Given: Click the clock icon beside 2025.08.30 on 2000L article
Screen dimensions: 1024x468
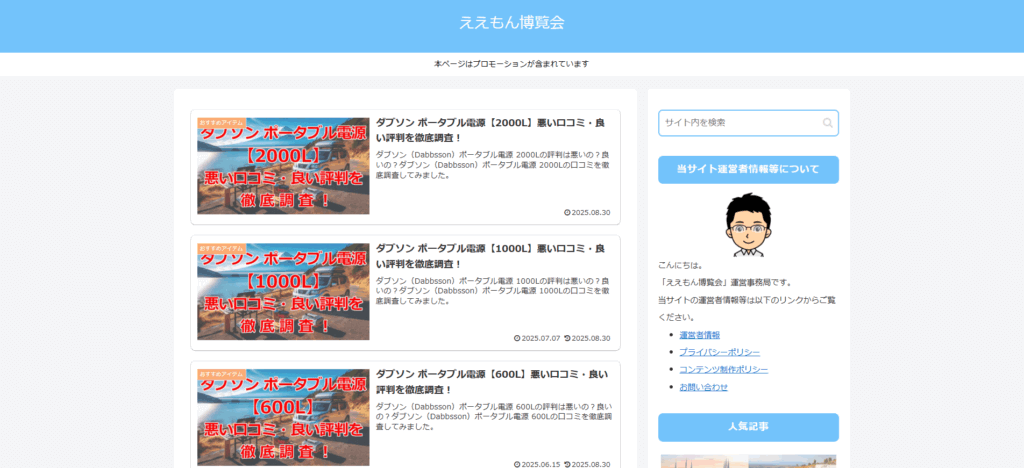Looking at the screenshot, I should (x=567, y=212).
